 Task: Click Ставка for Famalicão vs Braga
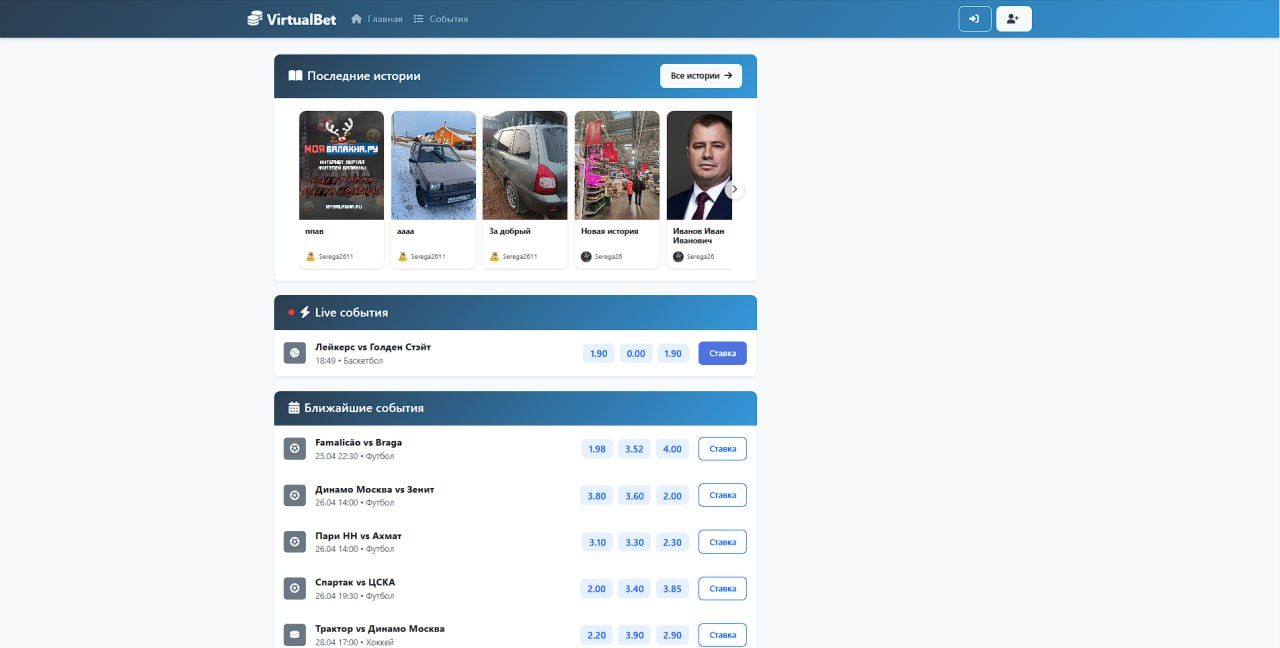tap(722, 449)
